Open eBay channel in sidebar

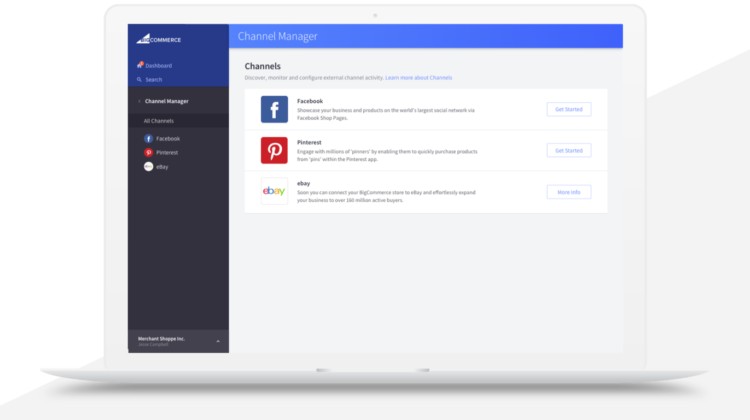pyautogui.click(x=162, y=167)
